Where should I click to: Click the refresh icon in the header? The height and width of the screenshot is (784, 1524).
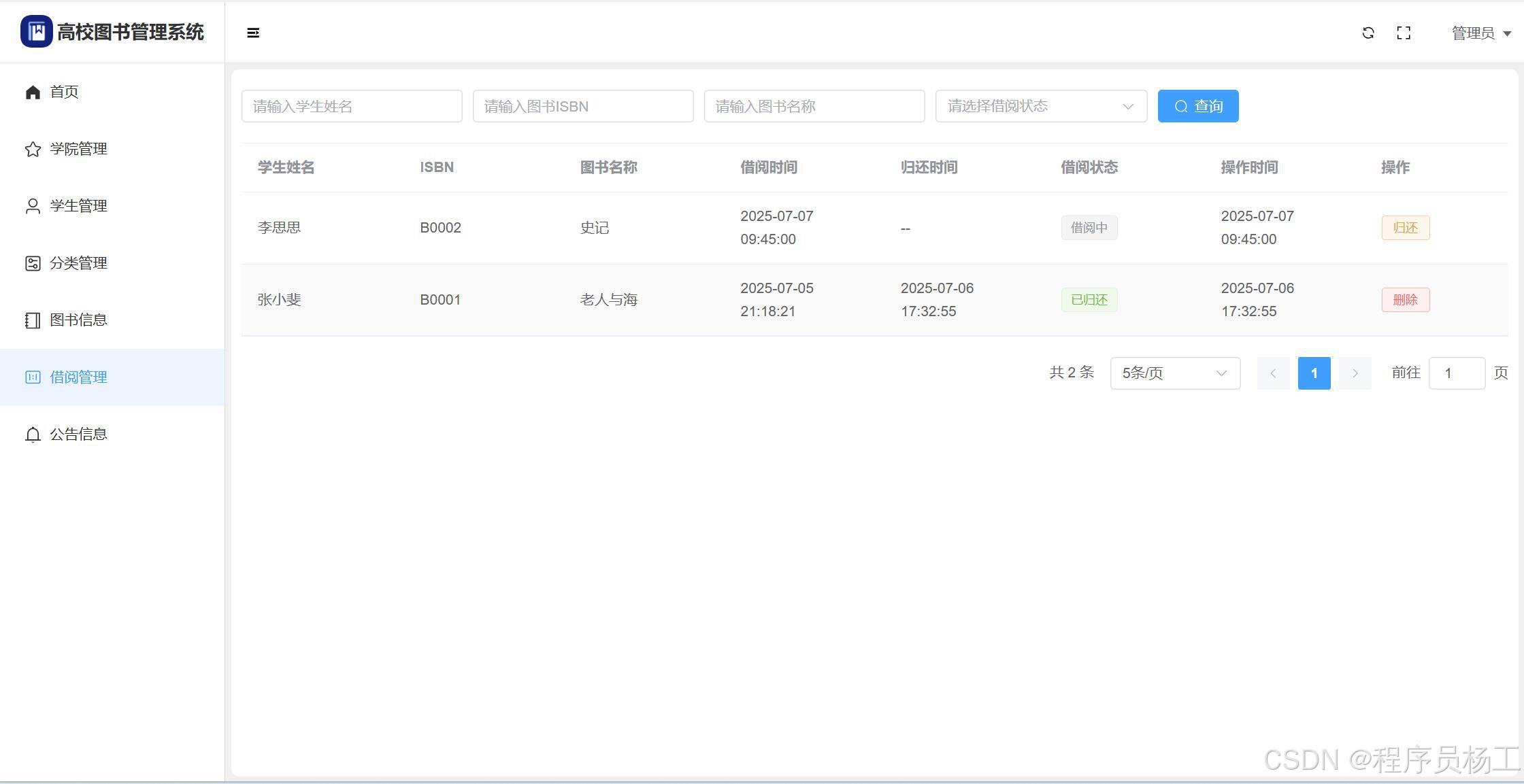pos(1368,33)
